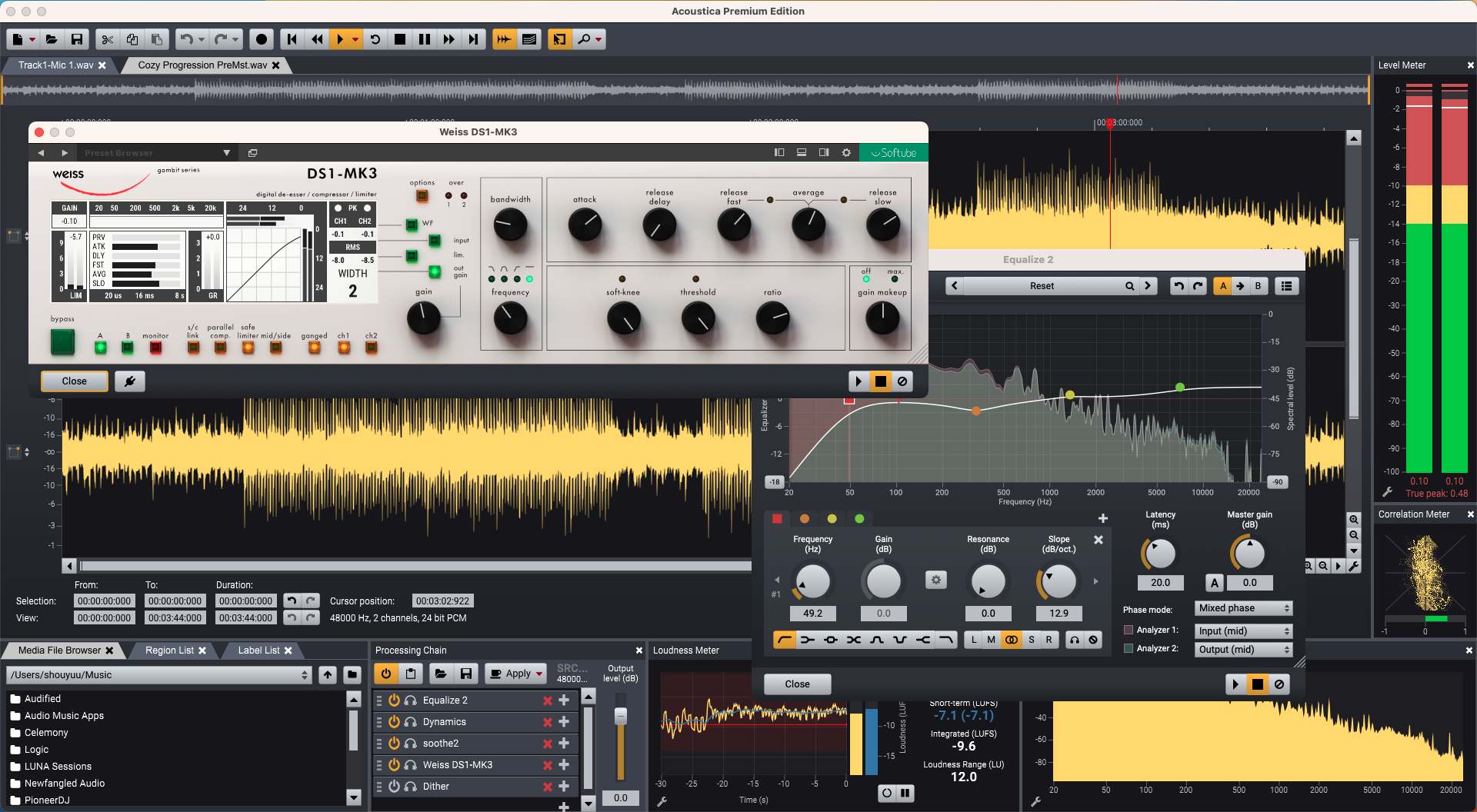Click the headphones solo band icon in Equalize 2
The height and width of the screenshot is (812, 1477).
pyautogui.click(x=1075, y=640)
